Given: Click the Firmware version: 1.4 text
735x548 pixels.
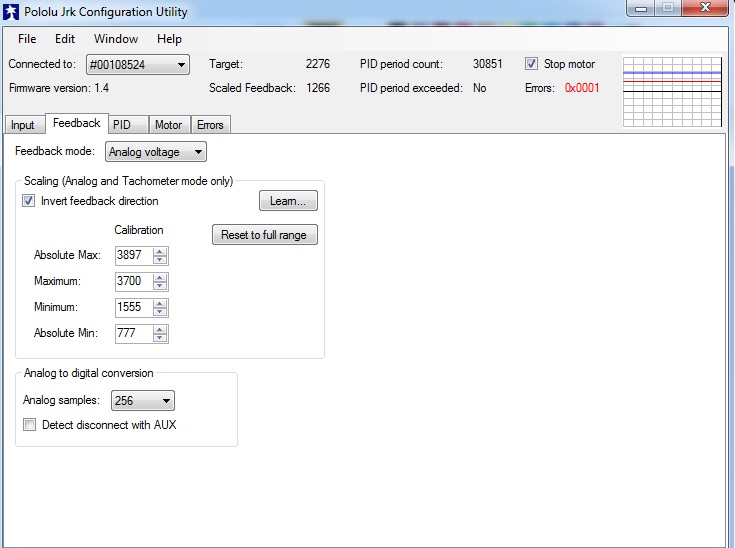Looking at the screenshot, I should (x=59, y=88).
